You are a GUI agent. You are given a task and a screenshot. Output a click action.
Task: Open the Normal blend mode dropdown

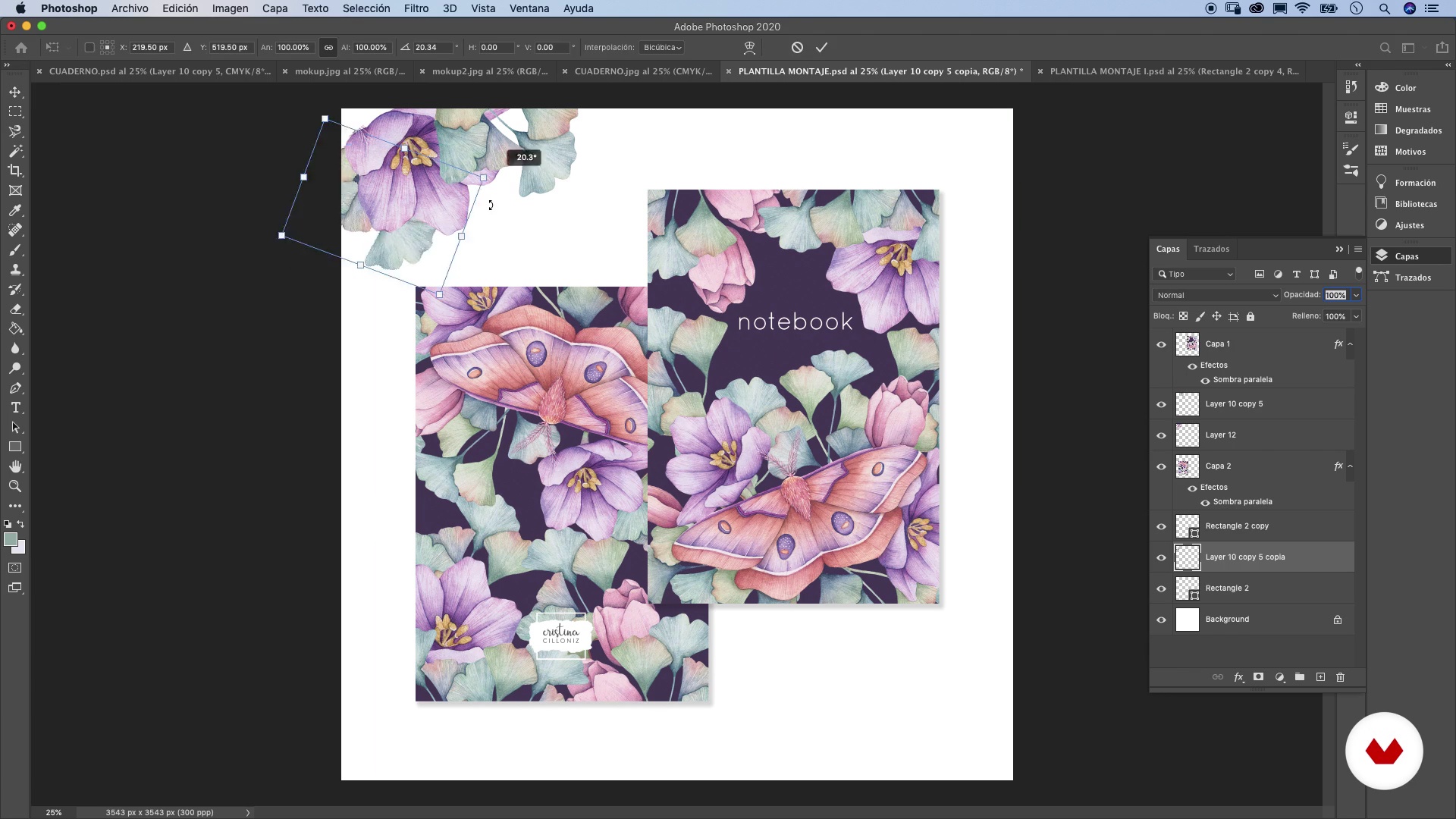(x=1216, y=295)
